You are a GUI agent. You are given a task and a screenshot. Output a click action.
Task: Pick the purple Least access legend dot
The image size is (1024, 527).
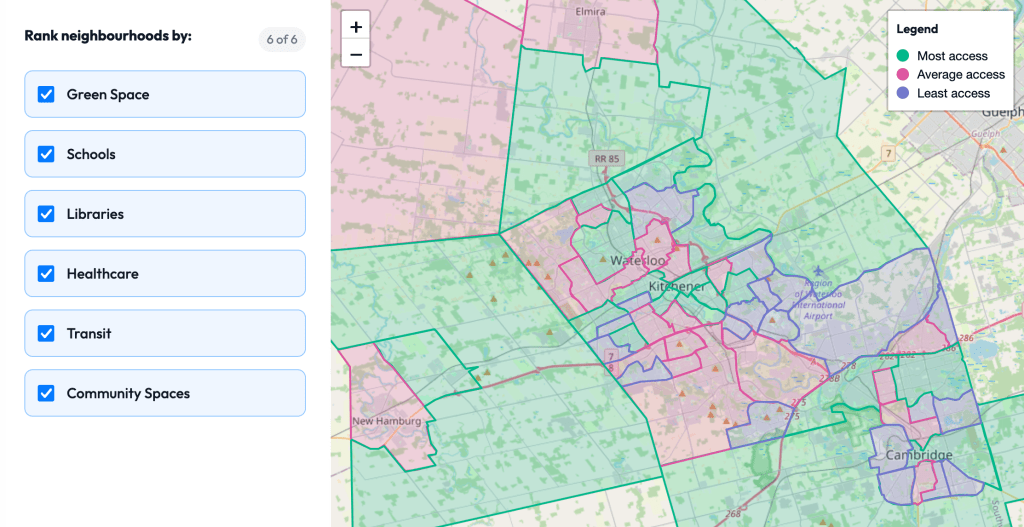(903, 93)
